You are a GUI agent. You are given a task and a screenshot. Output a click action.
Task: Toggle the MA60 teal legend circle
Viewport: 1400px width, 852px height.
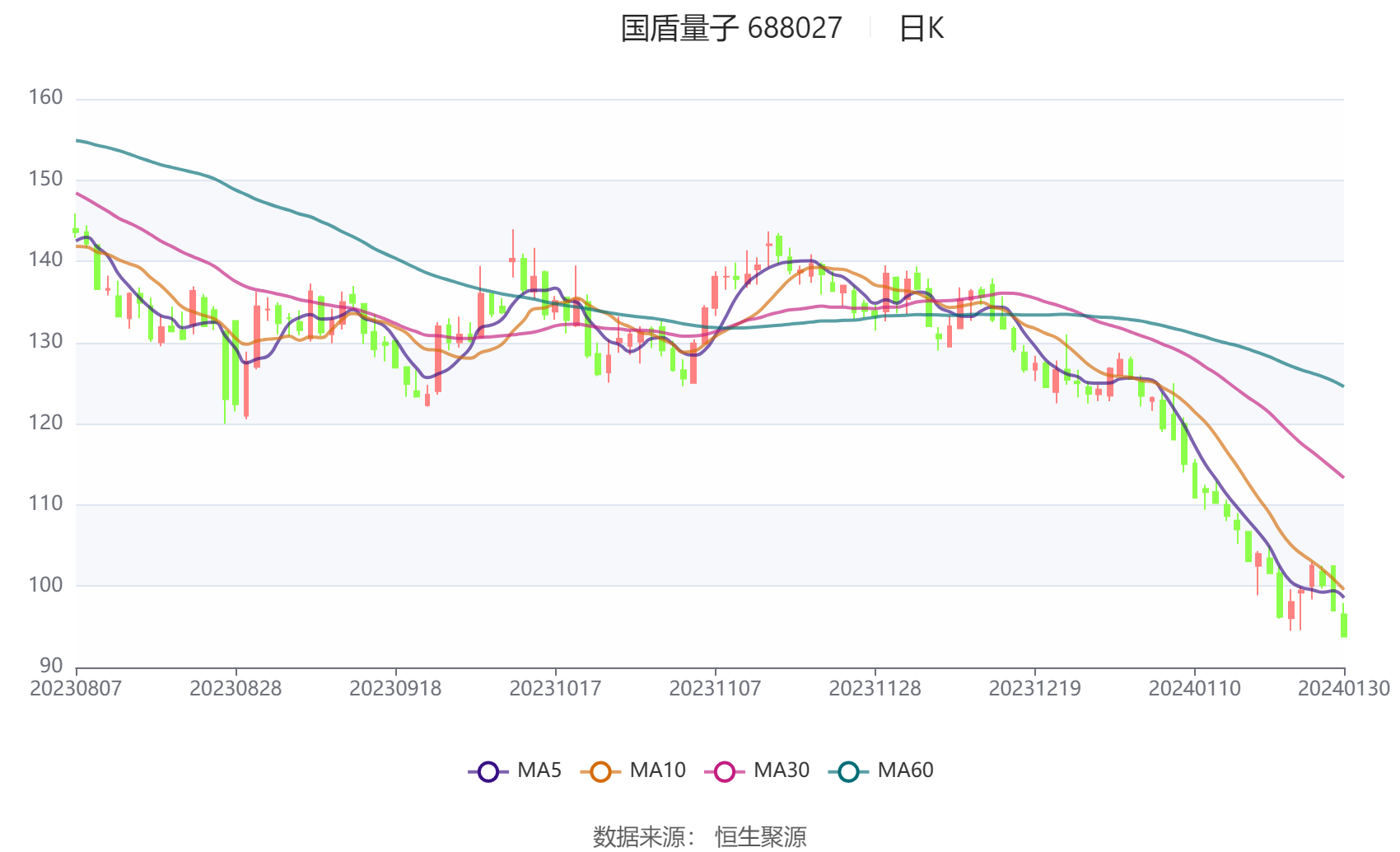pos(848,771)
